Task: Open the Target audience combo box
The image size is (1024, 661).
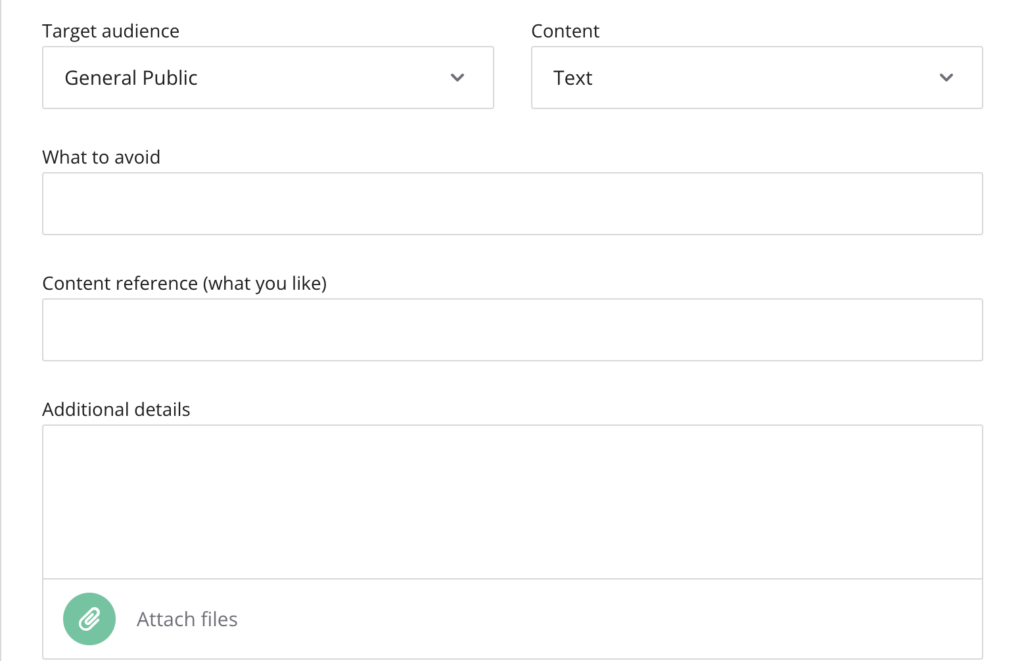Action: (x=268, y=78)
